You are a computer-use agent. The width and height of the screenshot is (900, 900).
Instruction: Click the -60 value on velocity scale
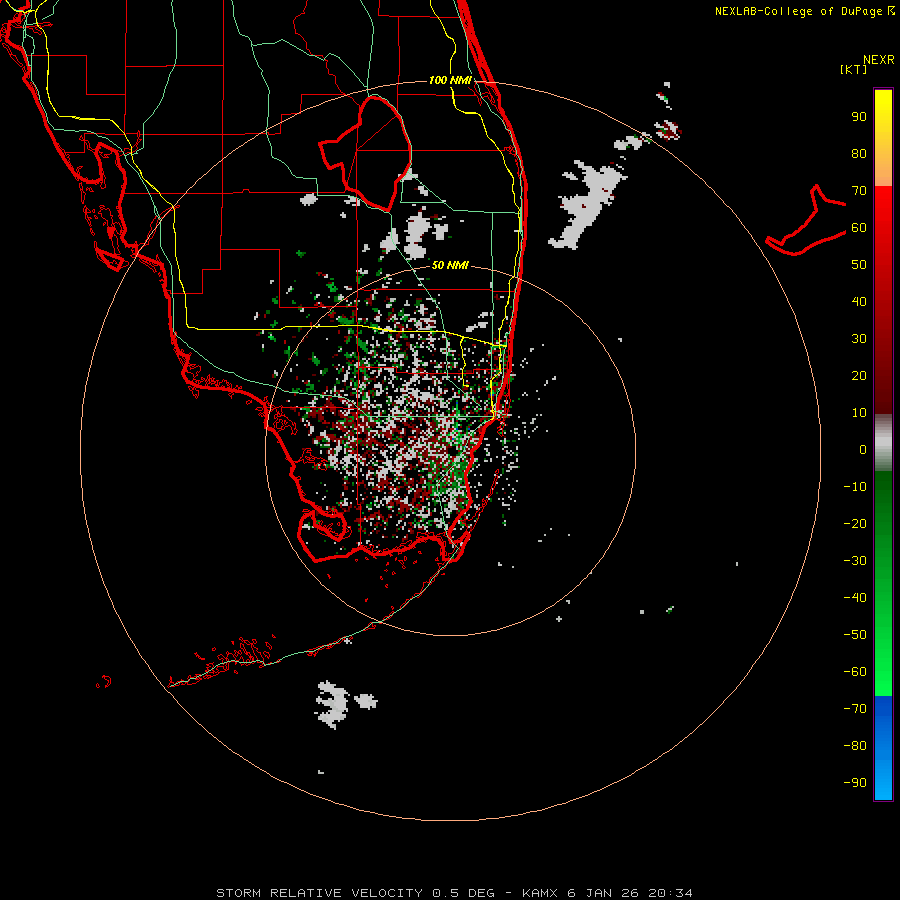[x=855, y=672]
